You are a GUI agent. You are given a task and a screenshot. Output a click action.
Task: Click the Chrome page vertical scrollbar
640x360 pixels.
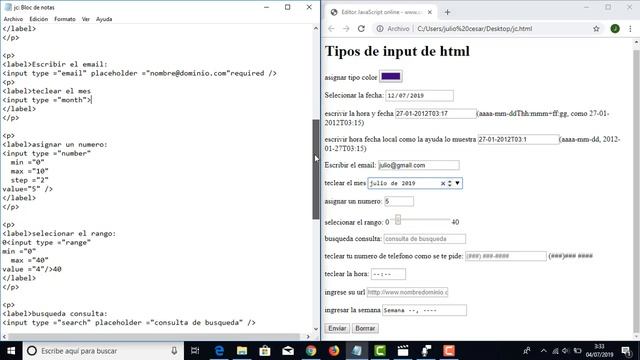coord(636,191)
